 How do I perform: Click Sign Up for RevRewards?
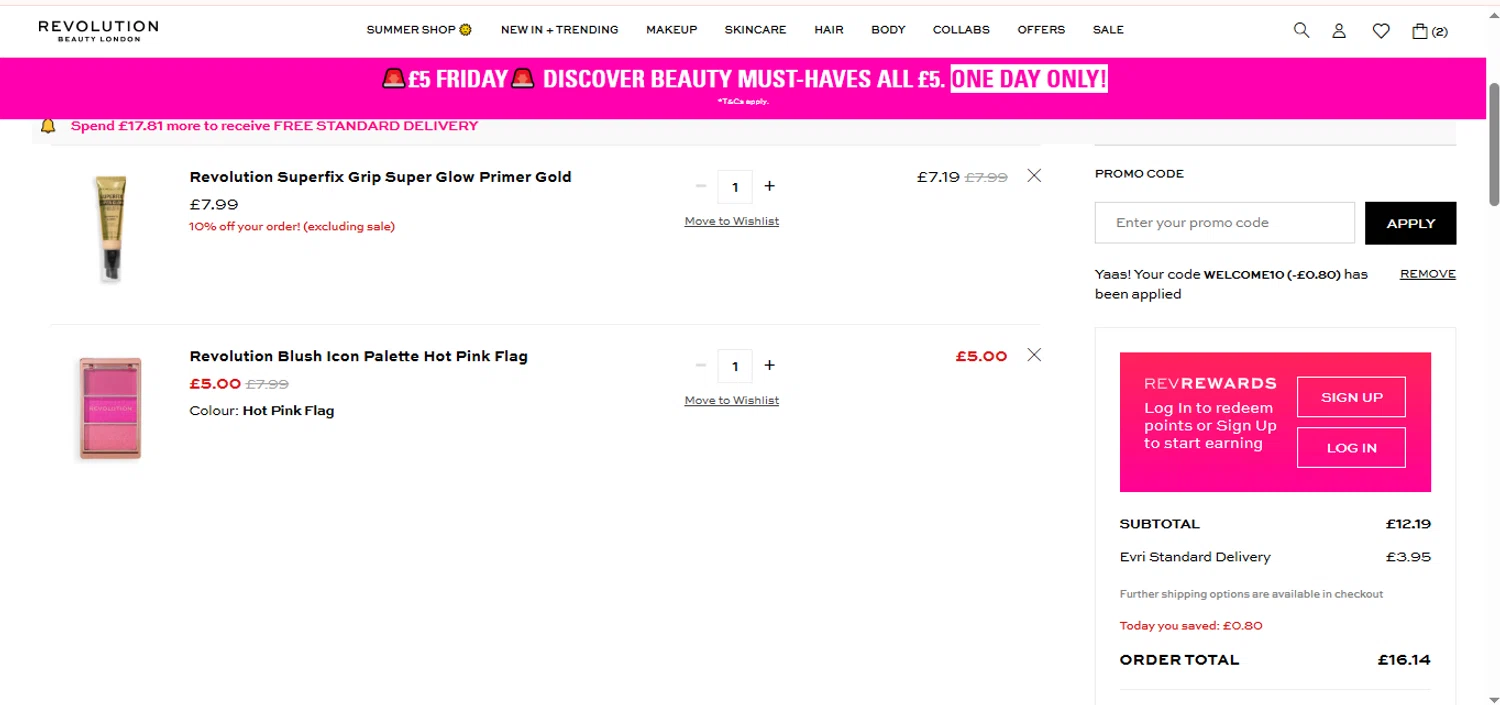coord(1351,397)
